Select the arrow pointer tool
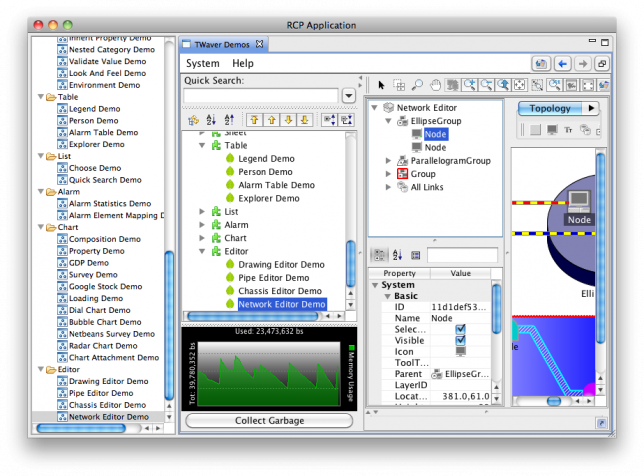Viewport: 644px width, 476px height. tap(380, 85)
